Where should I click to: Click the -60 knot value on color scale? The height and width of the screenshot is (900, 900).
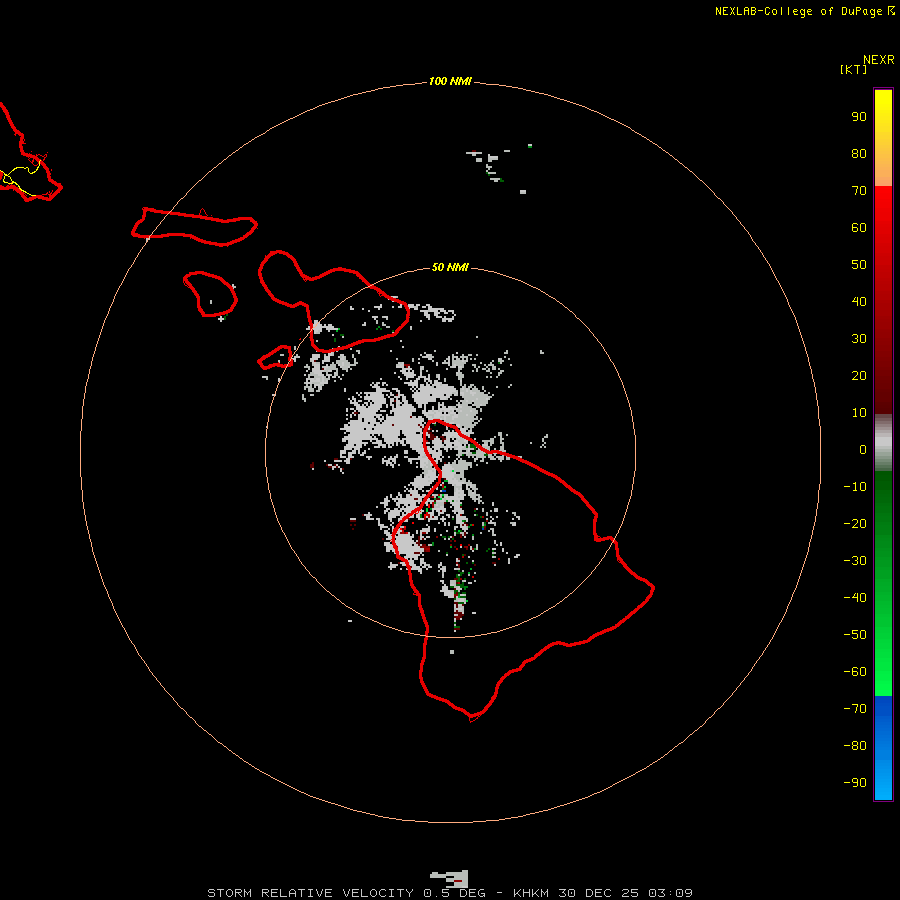pos(855,672)
